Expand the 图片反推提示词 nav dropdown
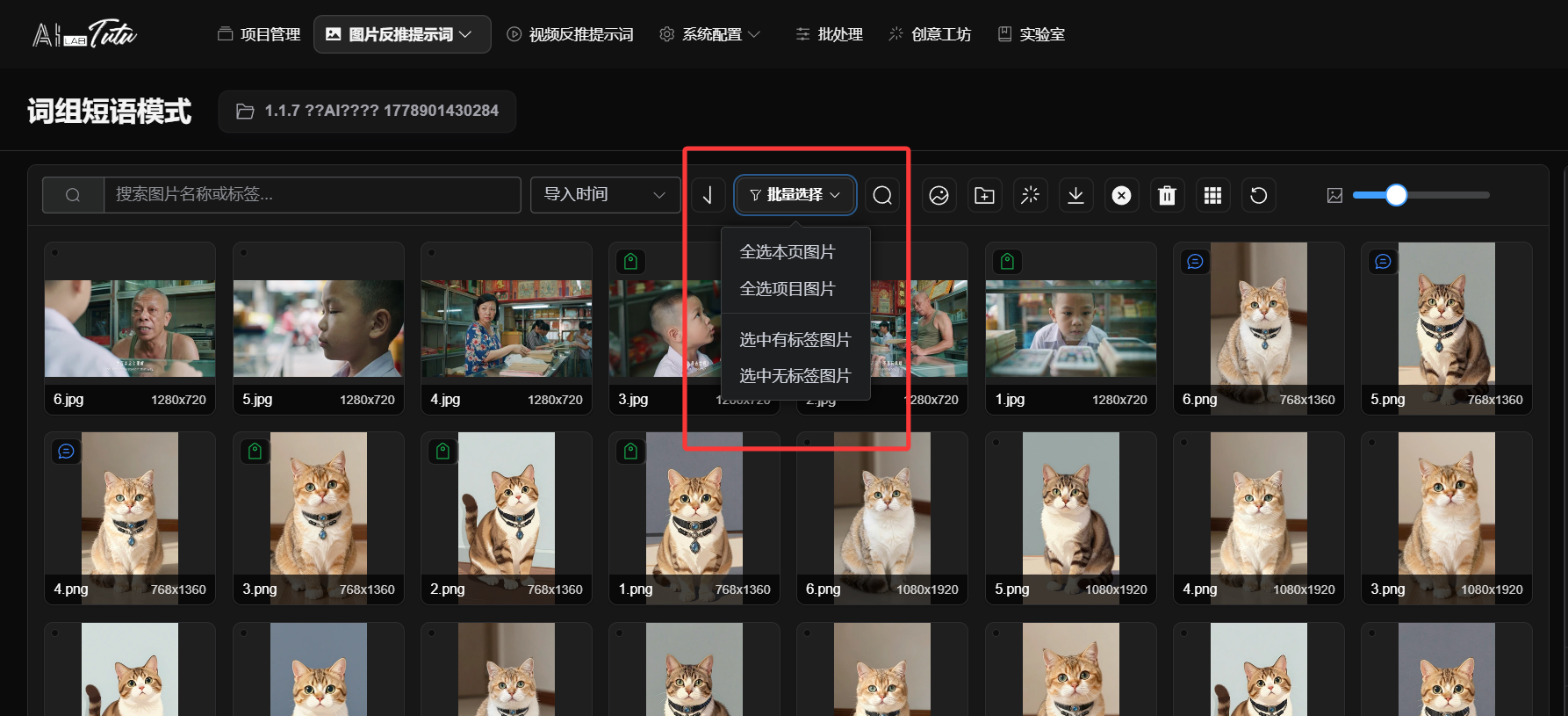Screen dimensions: 1568x716 (402, 34)
